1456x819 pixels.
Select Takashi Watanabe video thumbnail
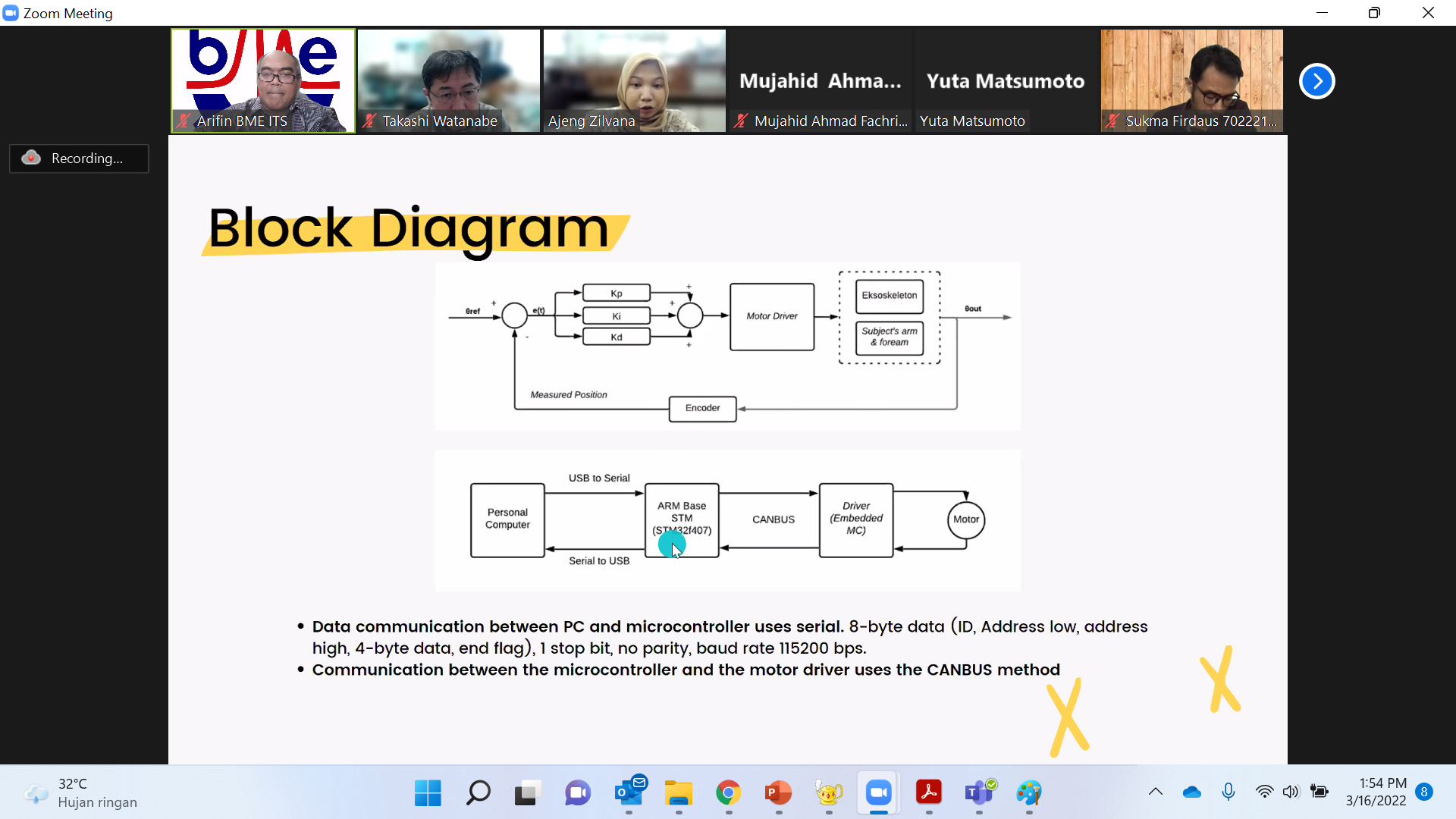[x=448, y=80]
